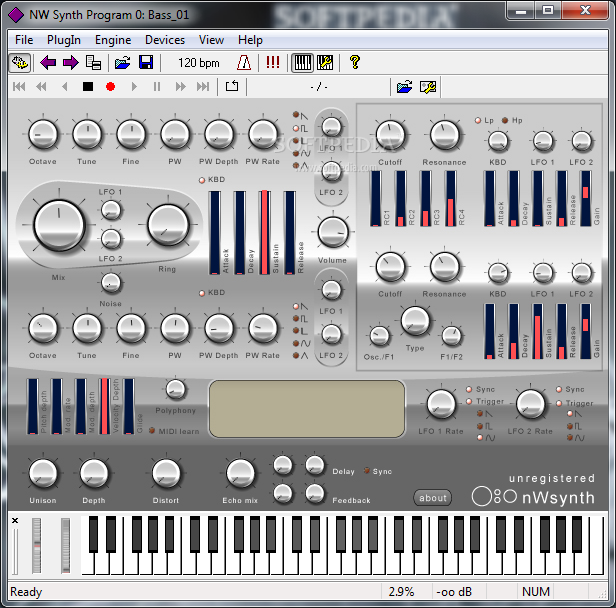Stop playback with black square
616x608 pixels.
point(88,86)
